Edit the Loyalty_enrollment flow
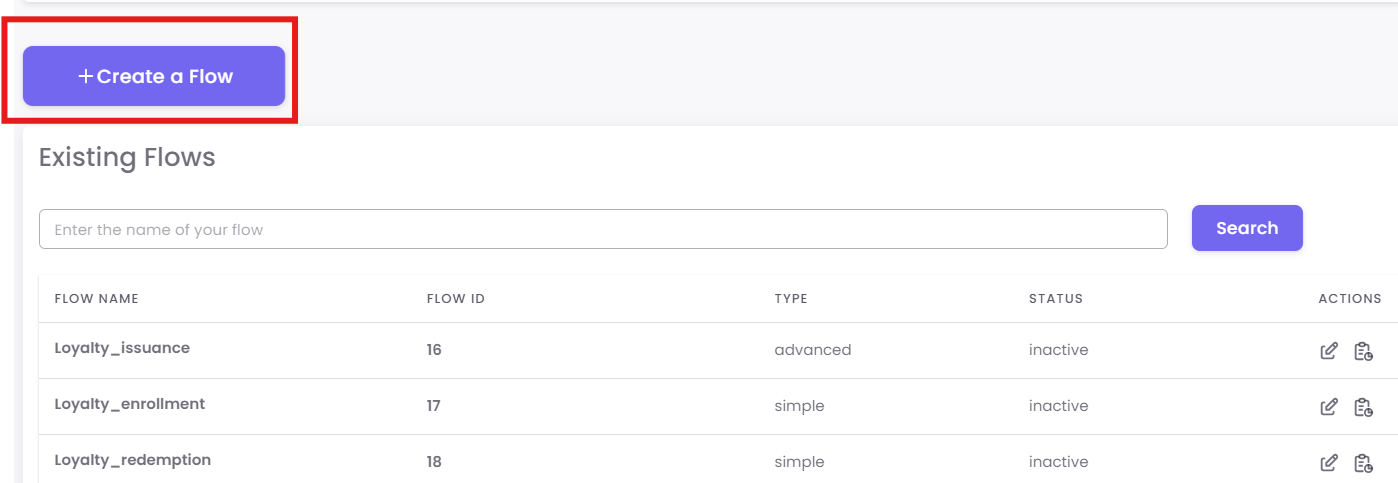This screenshot has width=1398, height=483. (x=1329, y=407)
